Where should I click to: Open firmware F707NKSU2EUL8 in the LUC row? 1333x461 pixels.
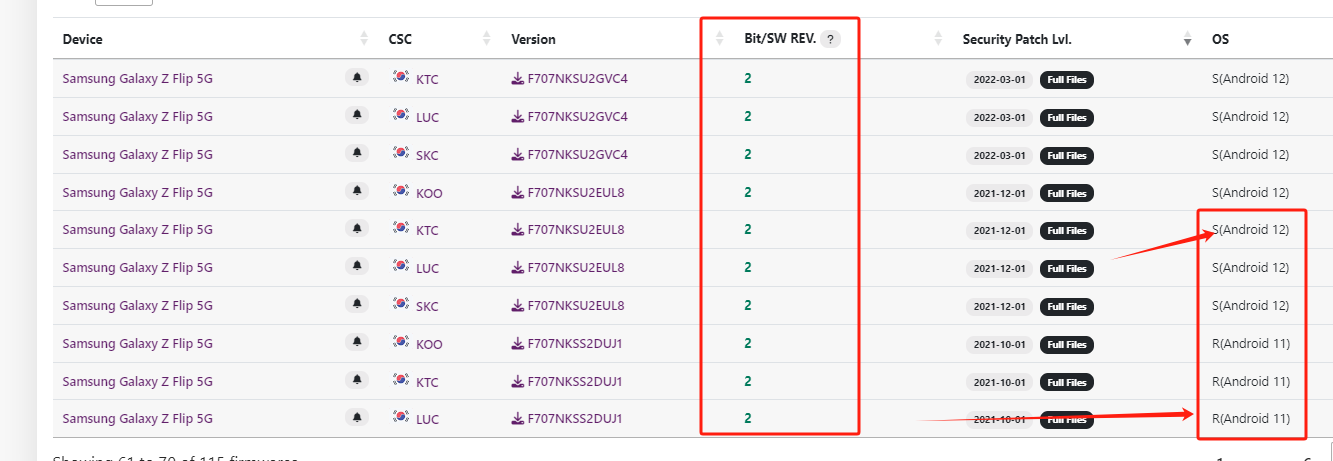click(567, 267)
